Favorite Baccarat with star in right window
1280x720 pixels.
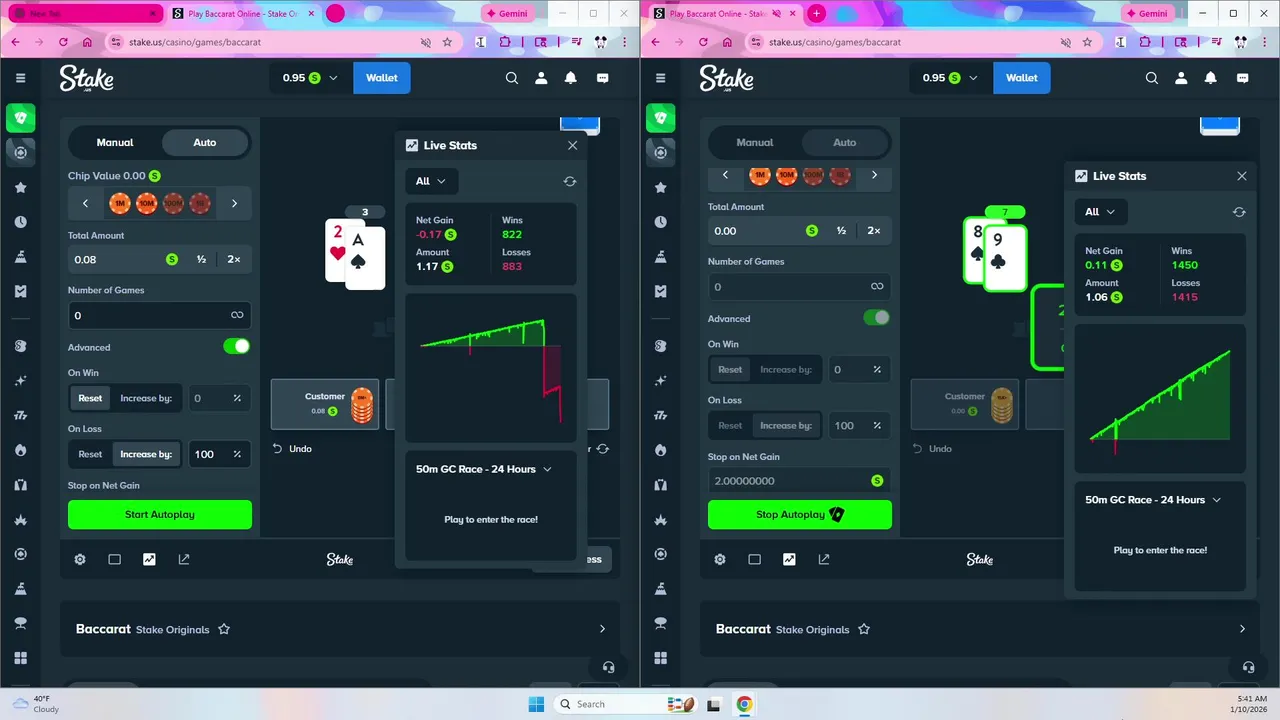(864, 629)
